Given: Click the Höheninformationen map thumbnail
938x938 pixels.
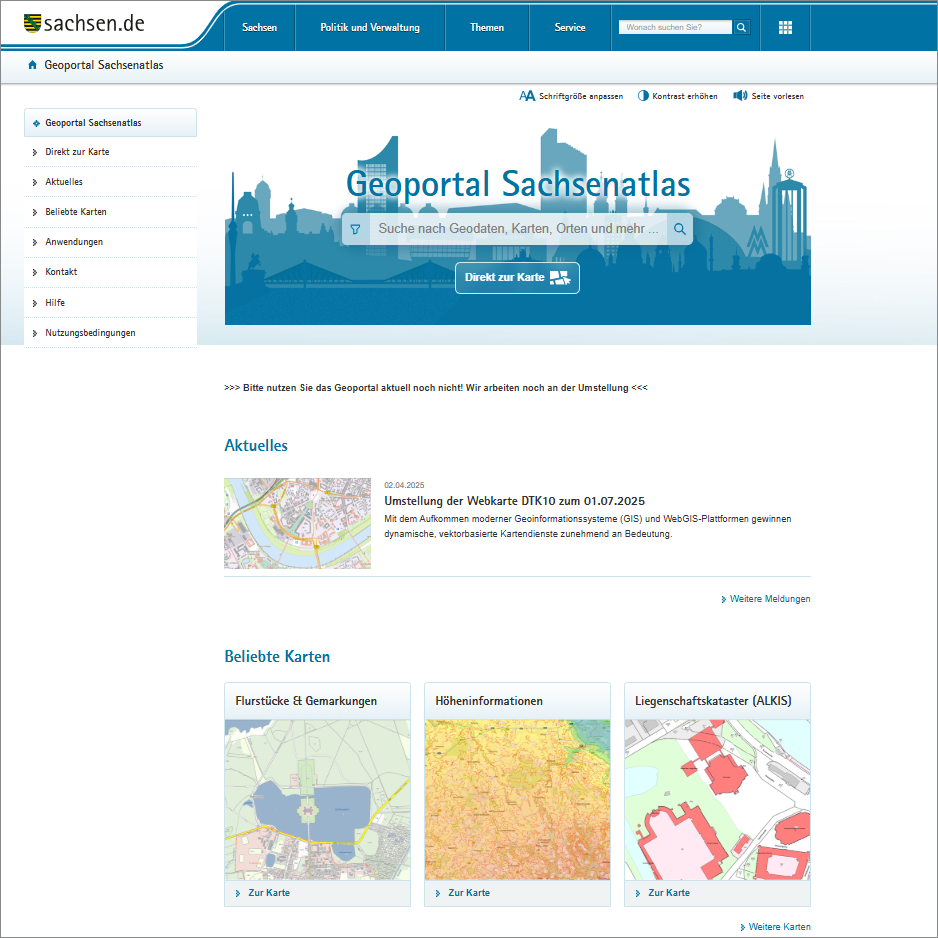Looking at the screenshot, I should 517,800.
